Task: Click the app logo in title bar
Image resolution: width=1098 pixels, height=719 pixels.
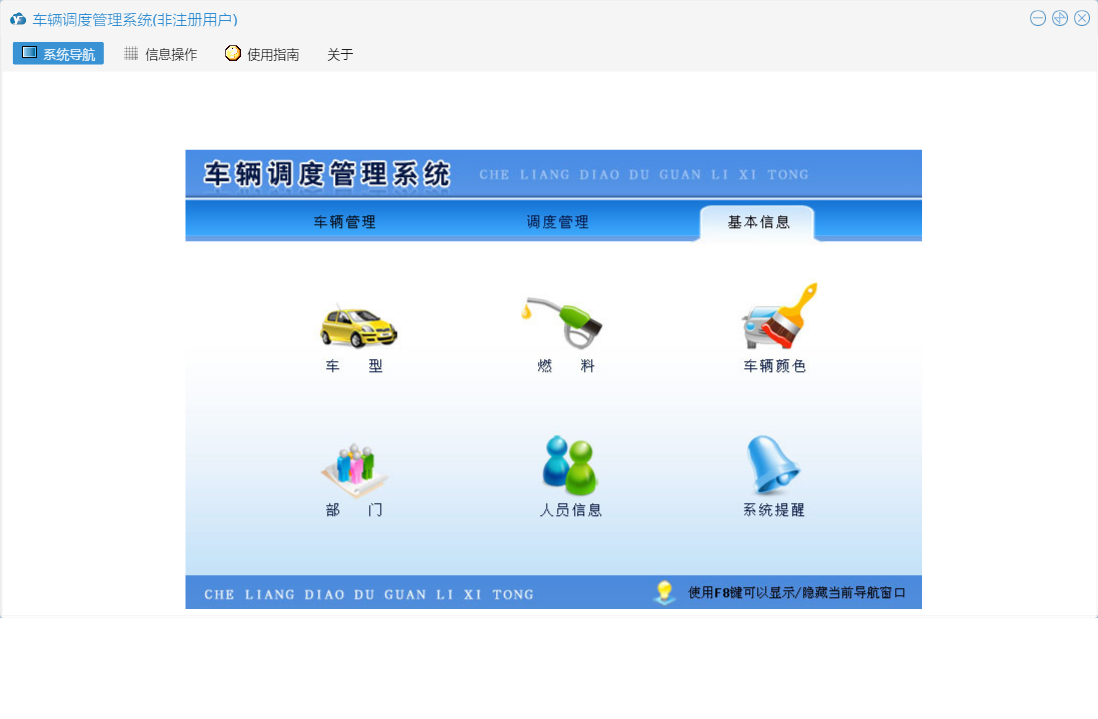Action: (18, 19)
